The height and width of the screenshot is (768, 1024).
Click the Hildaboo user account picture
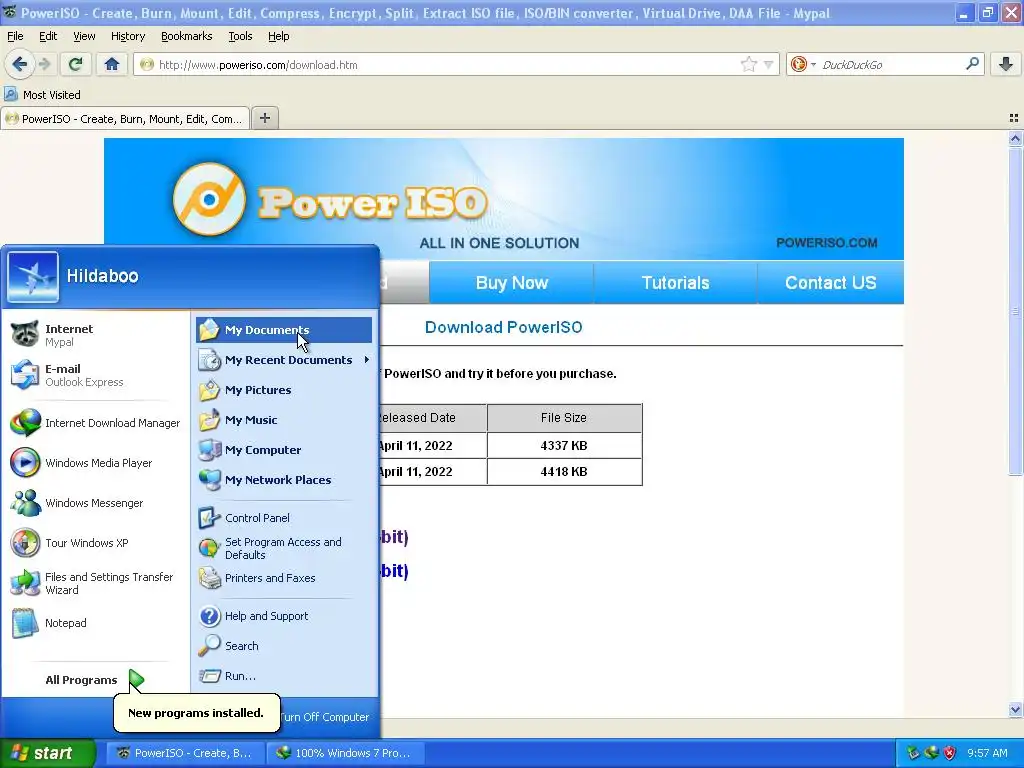[33, 277]
